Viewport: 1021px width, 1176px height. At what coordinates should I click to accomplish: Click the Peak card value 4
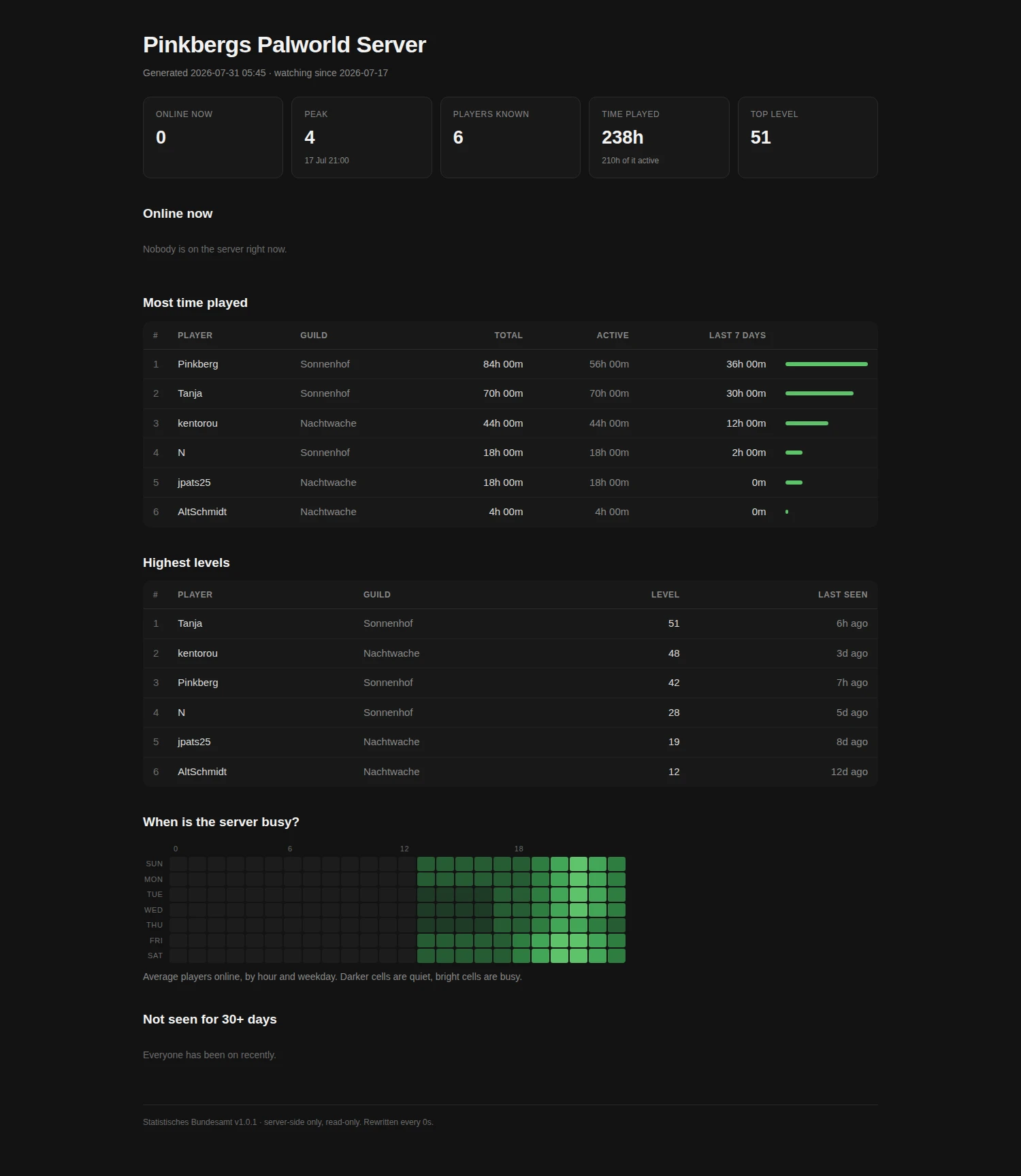[310, 137]
